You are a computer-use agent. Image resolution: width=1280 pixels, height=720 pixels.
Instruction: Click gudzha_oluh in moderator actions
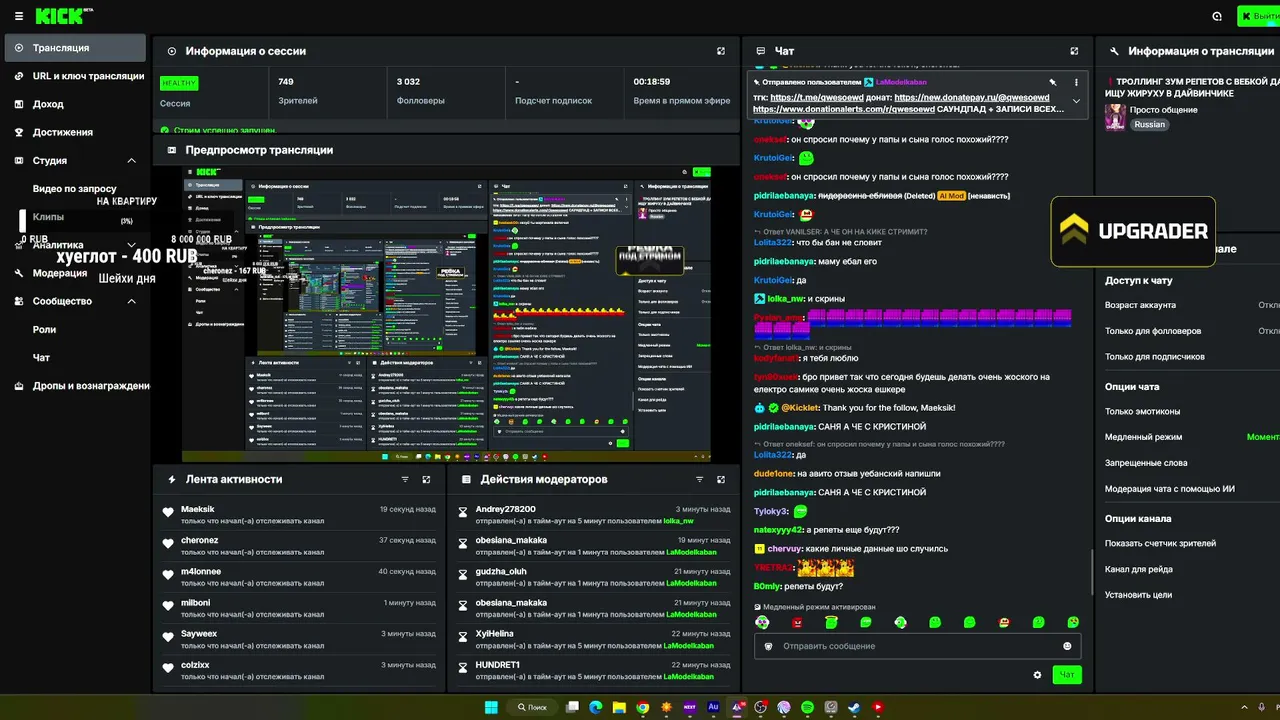tap(501, 571)
